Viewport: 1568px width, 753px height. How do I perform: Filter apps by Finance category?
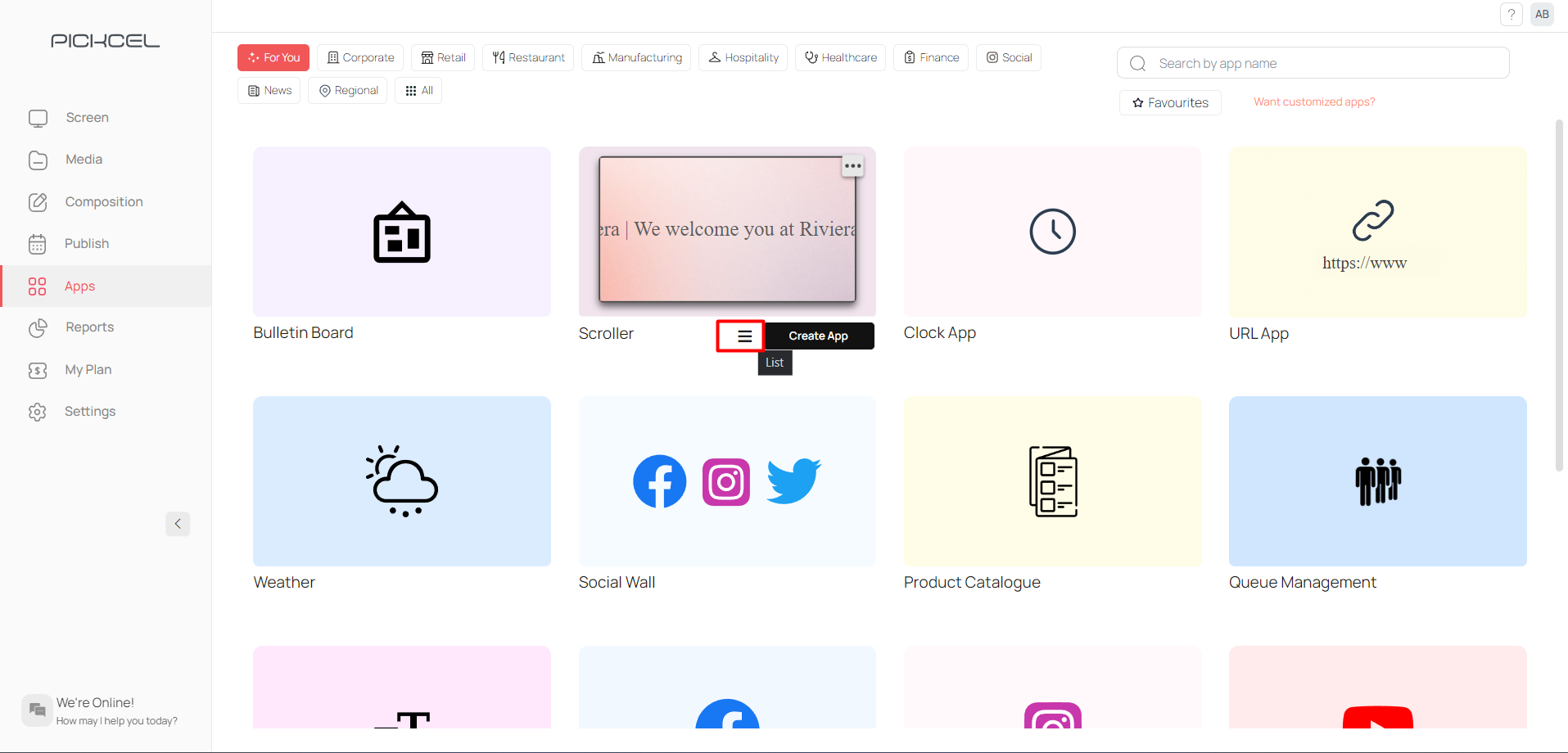[x=931, y=57]
